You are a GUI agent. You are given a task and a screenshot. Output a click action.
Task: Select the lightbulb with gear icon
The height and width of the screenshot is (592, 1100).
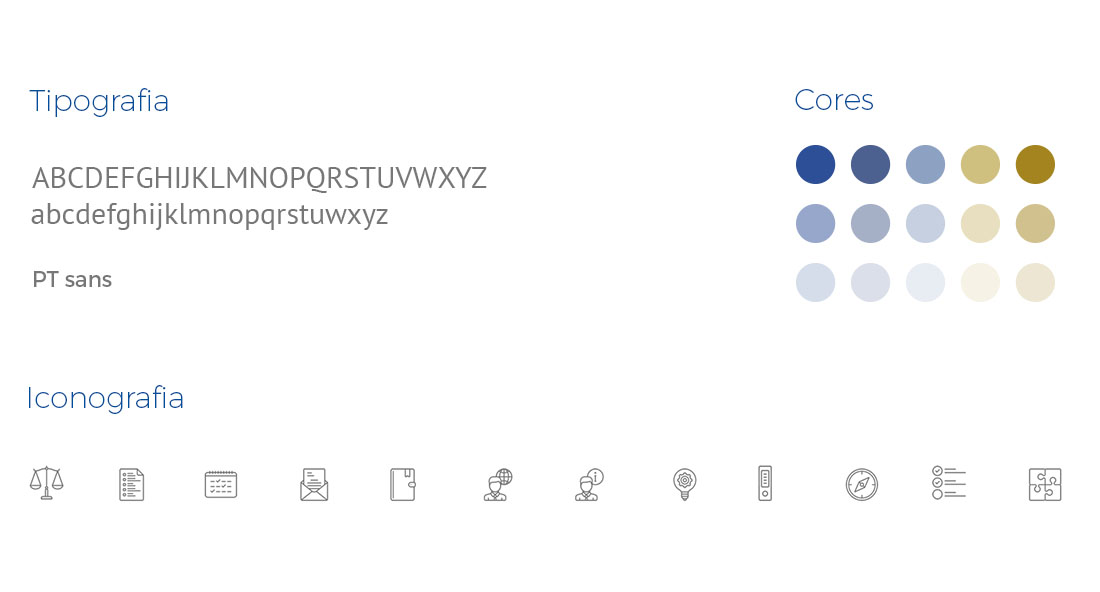[684, 484]
